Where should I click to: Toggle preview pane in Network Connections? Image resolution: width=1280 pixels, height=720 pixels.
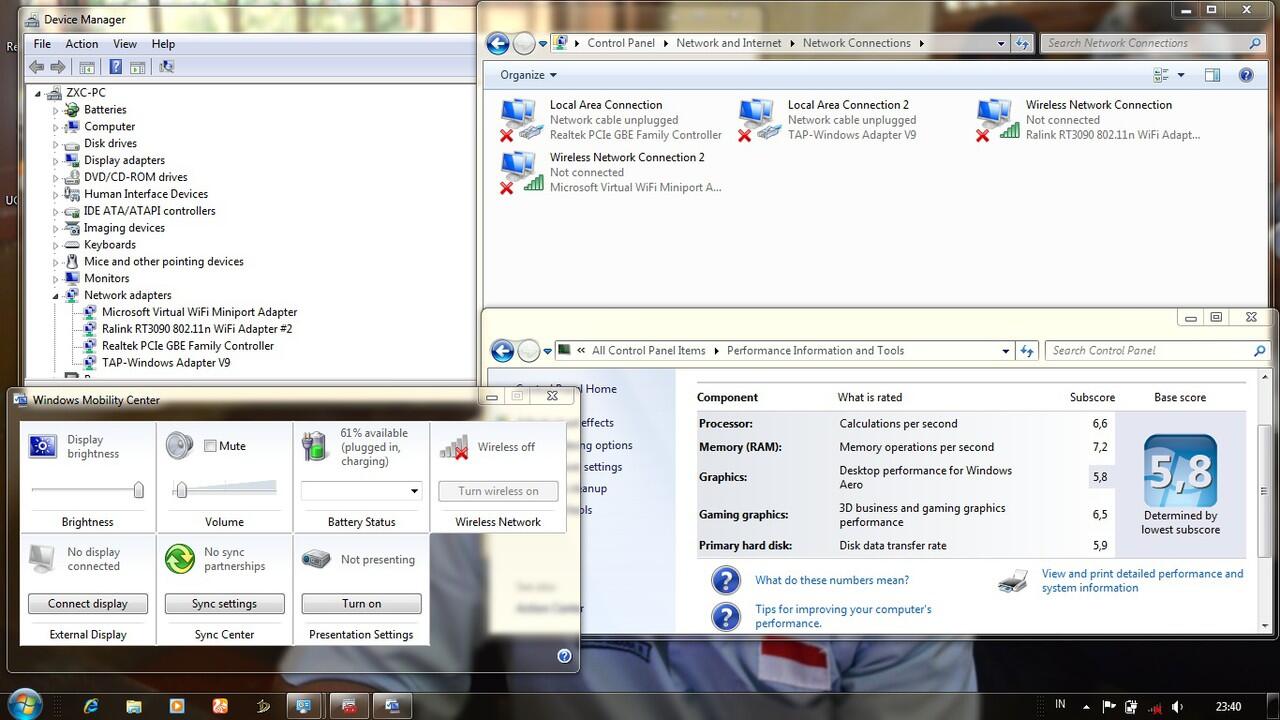tap(1212, 75)
